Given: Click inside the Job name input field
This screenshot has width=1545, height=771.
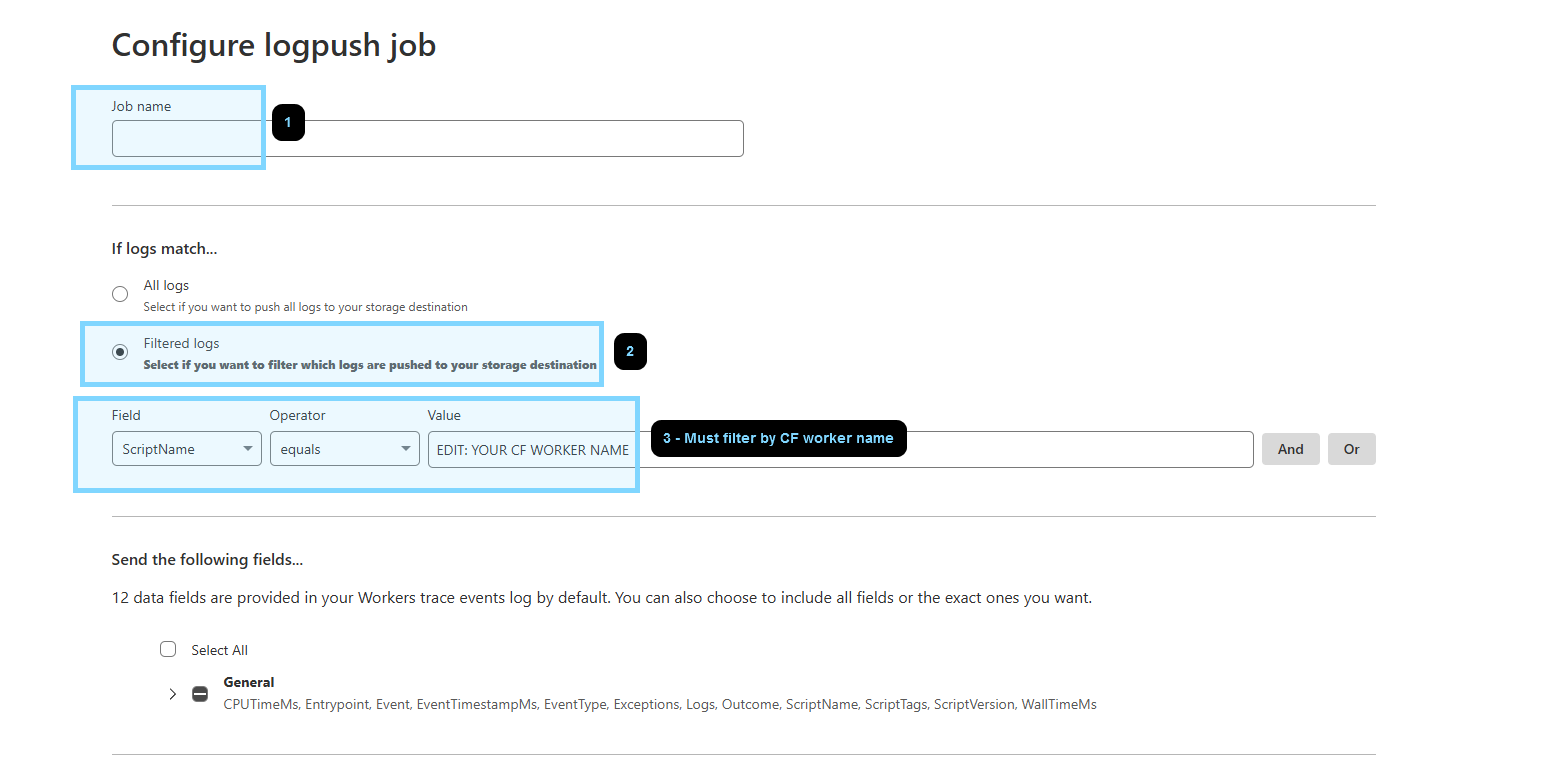Looking at the screenshot, I should point(186,138).
